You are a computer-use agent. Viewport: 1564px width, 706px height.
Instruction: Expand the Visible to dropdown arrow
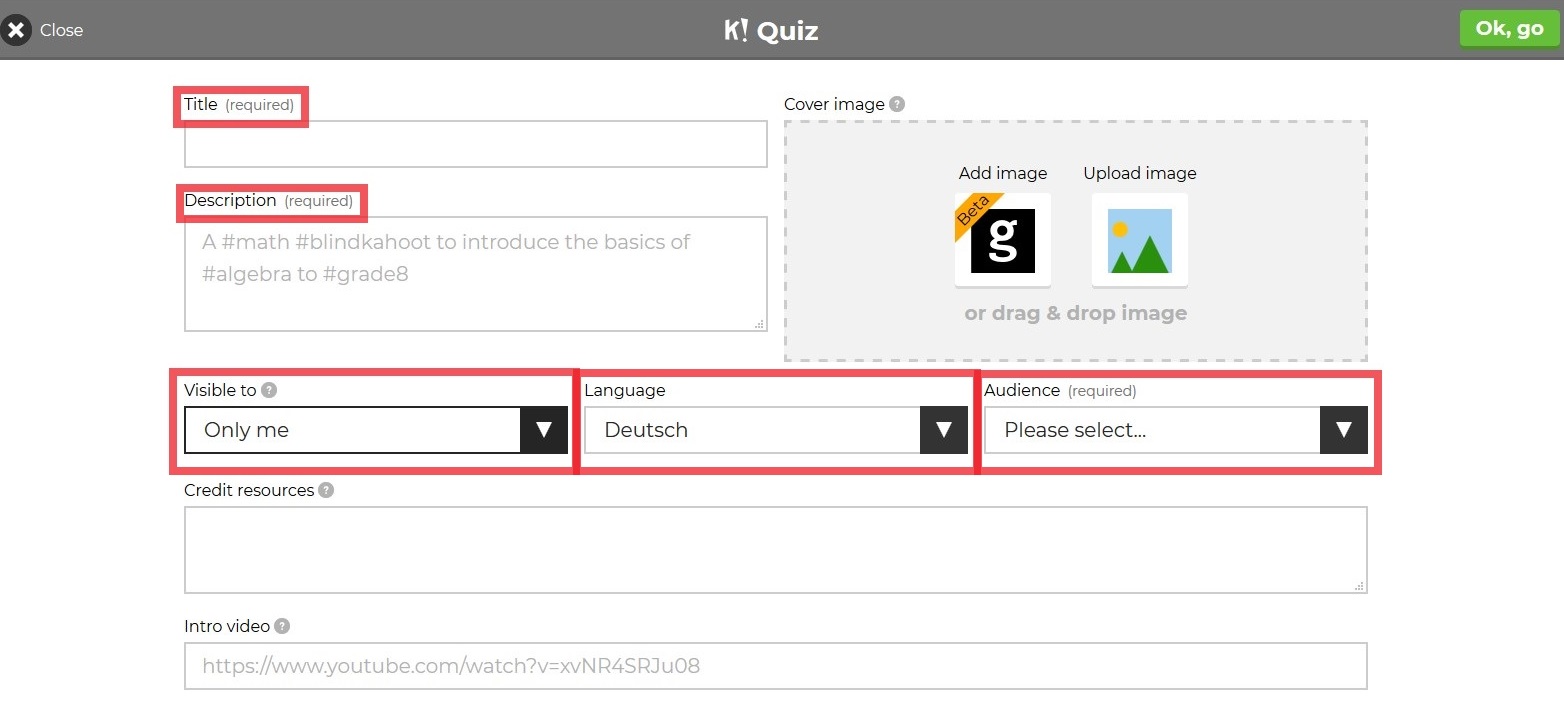click(544, 430)
